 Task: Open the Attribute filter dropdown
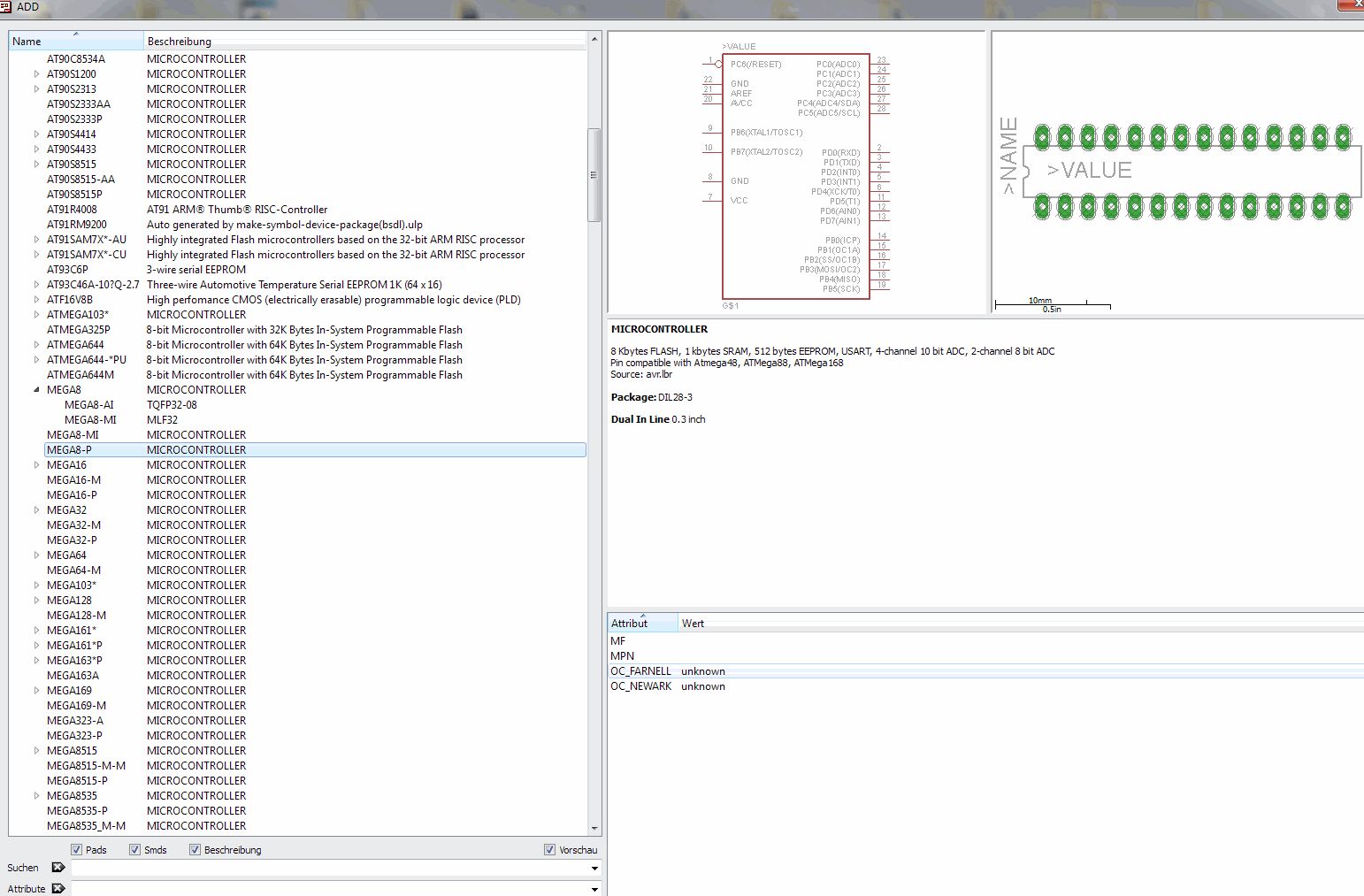594,889
